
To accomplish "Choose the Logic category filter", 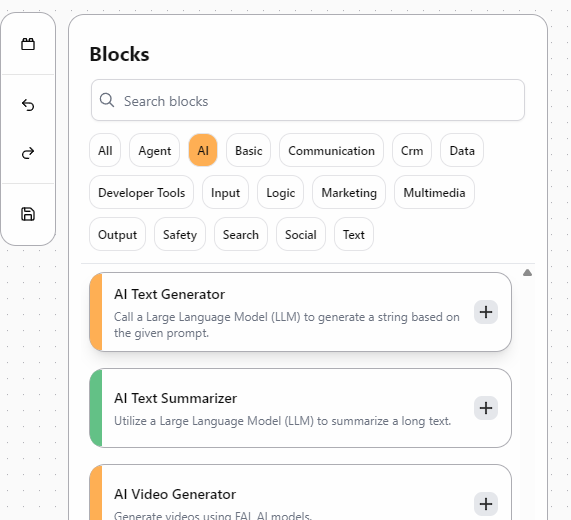I will pos(280,192).
